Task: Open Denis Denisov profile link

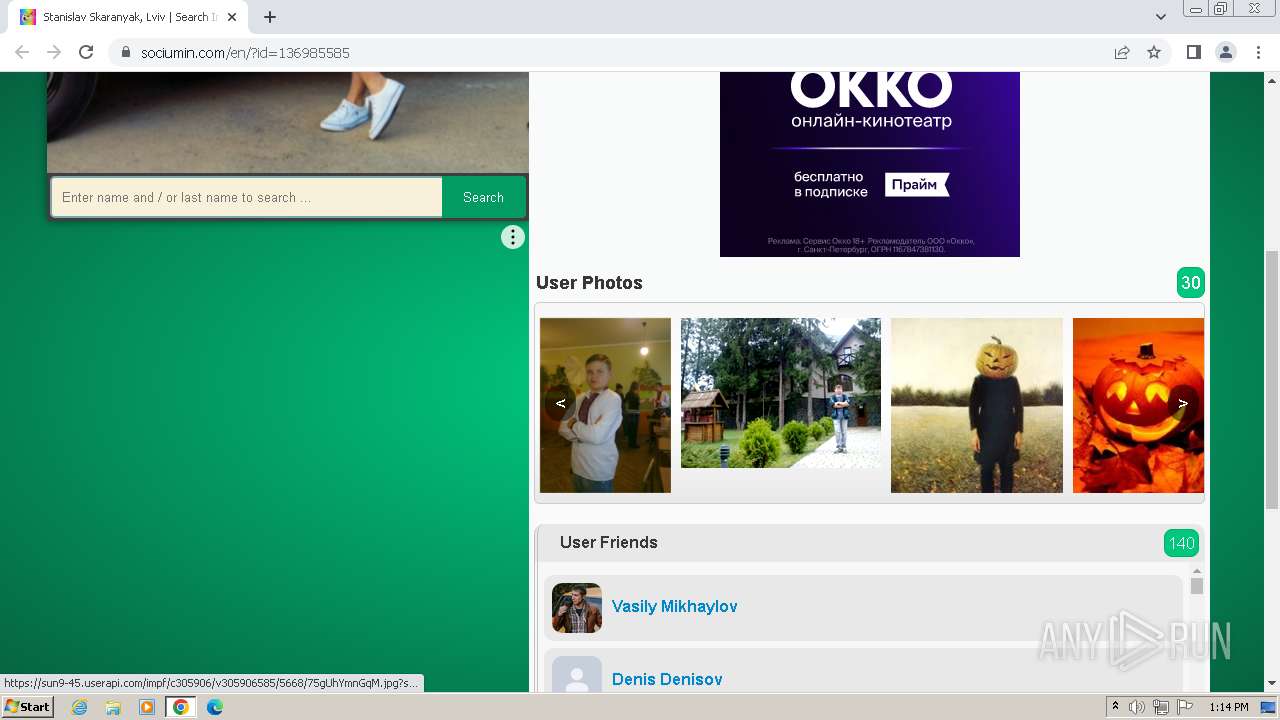Action: tap(667, 679)
